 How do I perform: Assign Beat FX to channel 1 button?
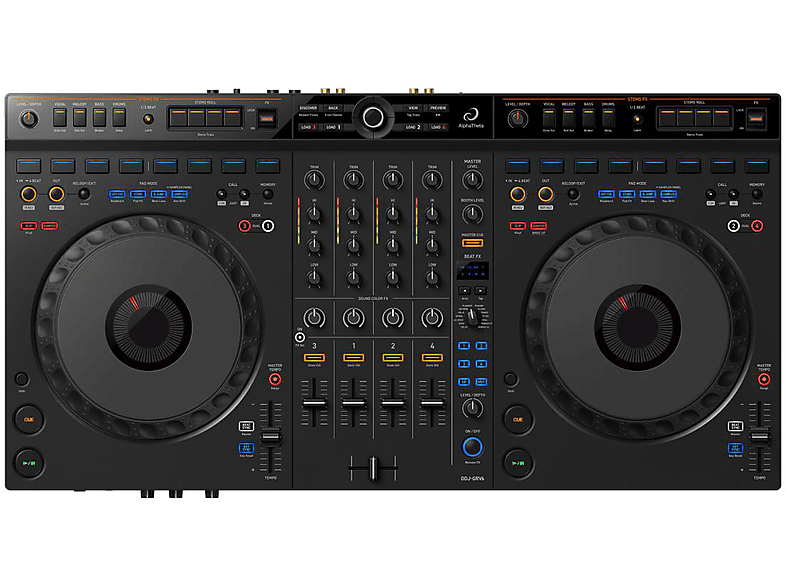click(x=464, y=346)
